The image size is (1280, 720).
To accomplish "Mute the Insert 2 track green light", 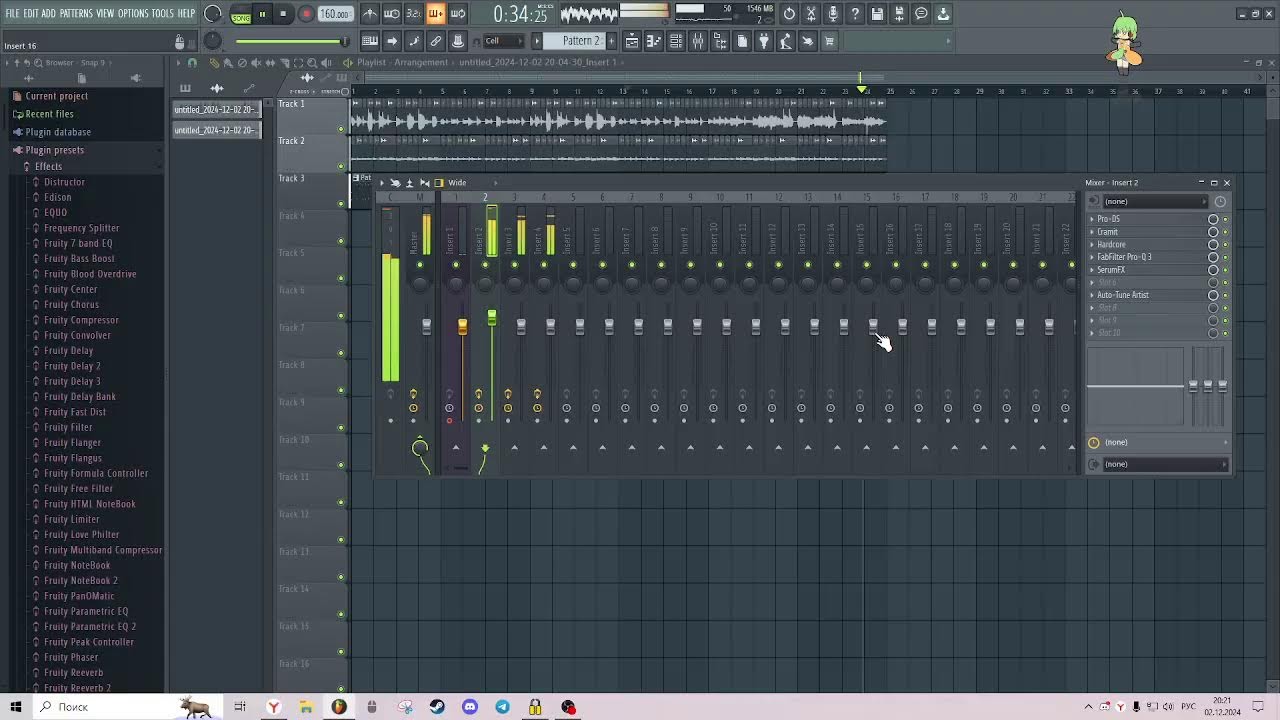I will (x=486, y=265).
